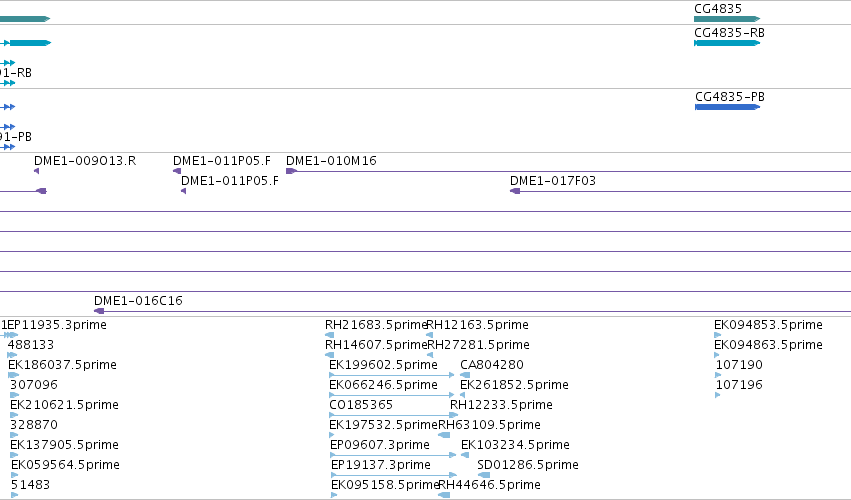Click the 307096 feature label

tap(34, 385)
